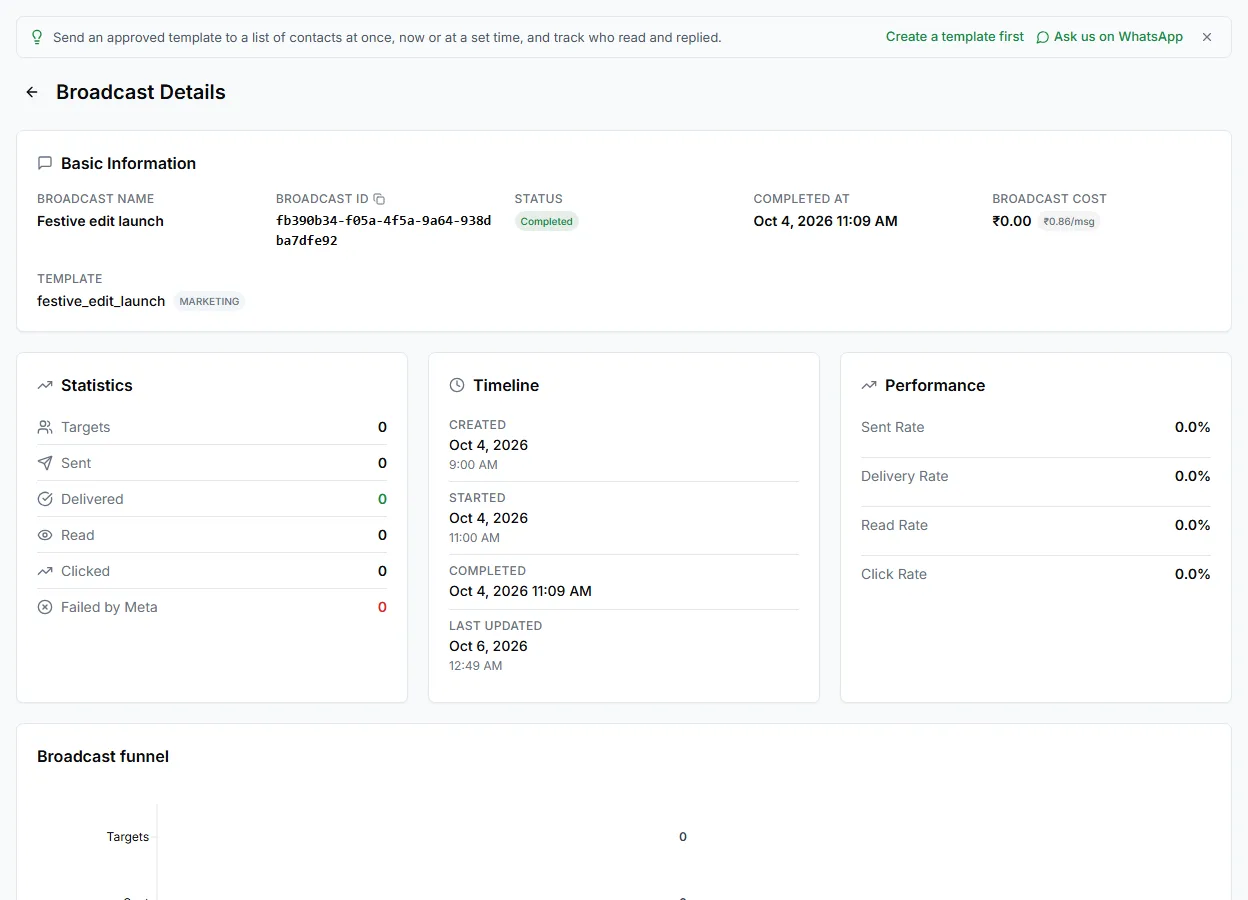This screenshot has height=900, width=1248.
Task: Click the chat bubble icon beside Basic Information
Action: point(45,163)
